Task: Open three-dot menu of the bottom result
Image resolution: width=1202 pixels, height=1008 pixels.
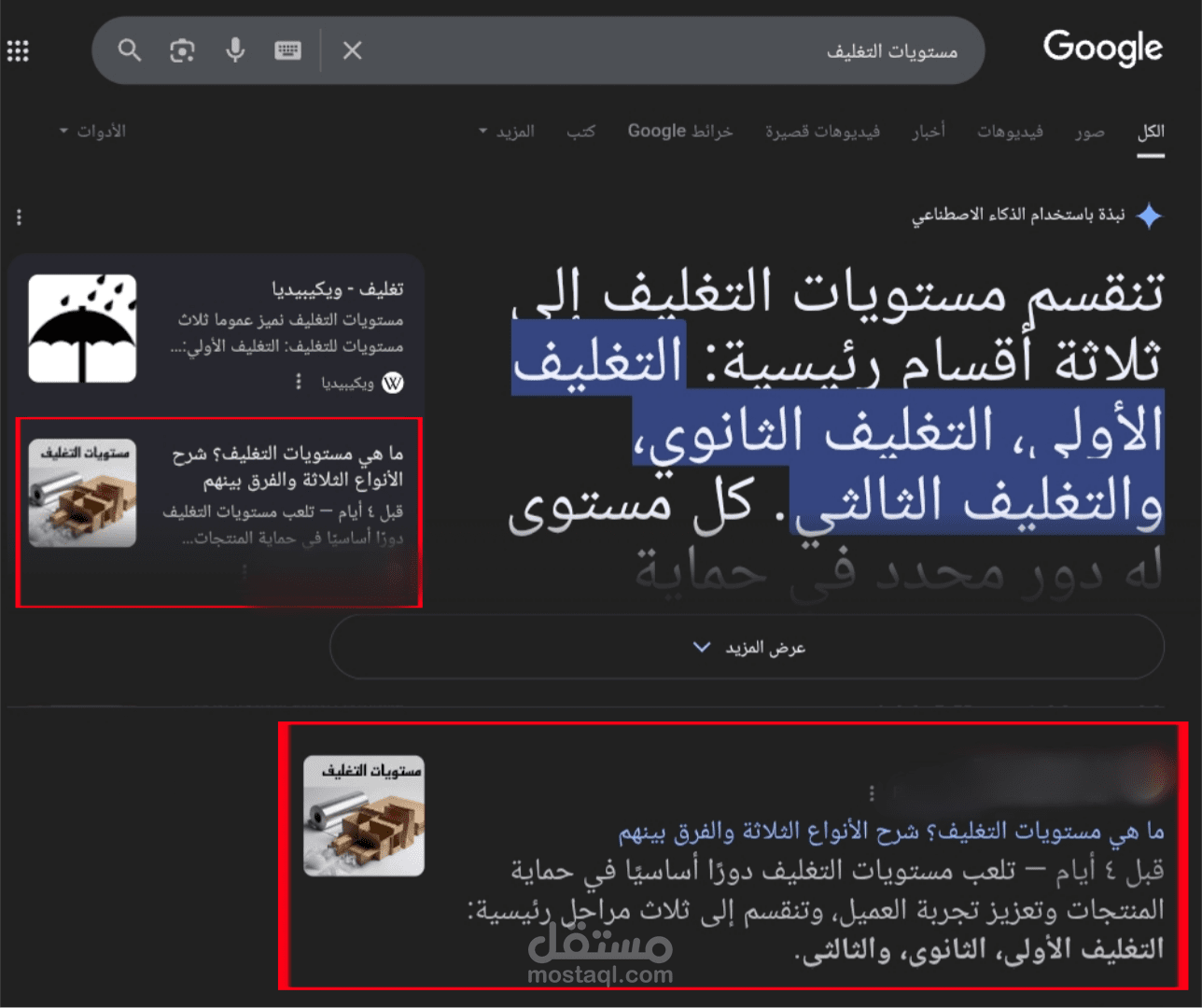Action: (872, 793)
